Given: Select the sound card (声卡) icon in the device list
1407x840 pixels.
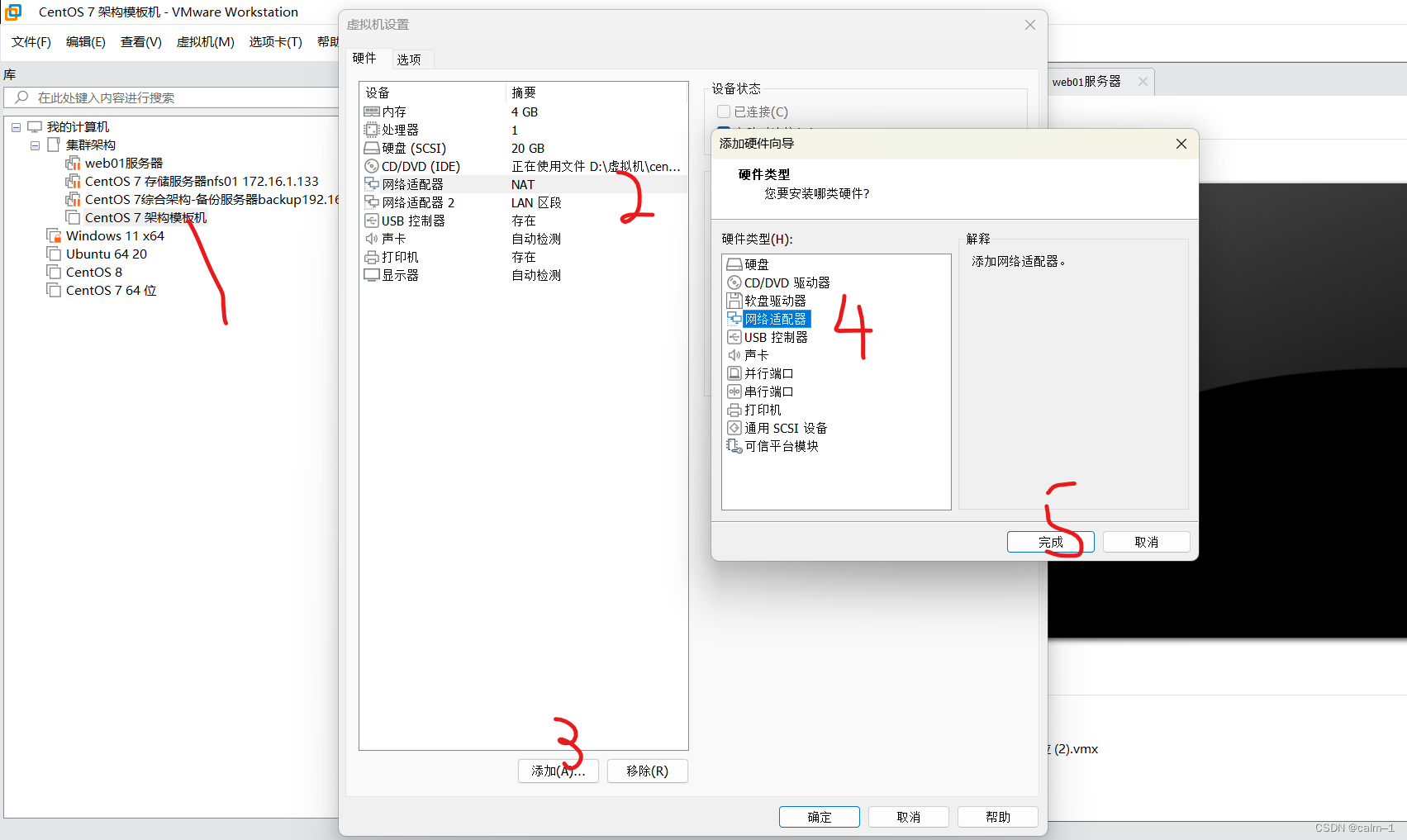Looking at the screenshot, I should pos(372,239).
